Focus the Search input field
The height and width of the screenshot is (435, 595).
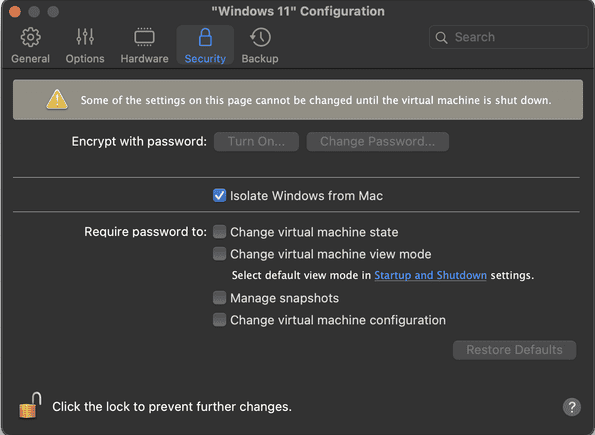point(508,37)
